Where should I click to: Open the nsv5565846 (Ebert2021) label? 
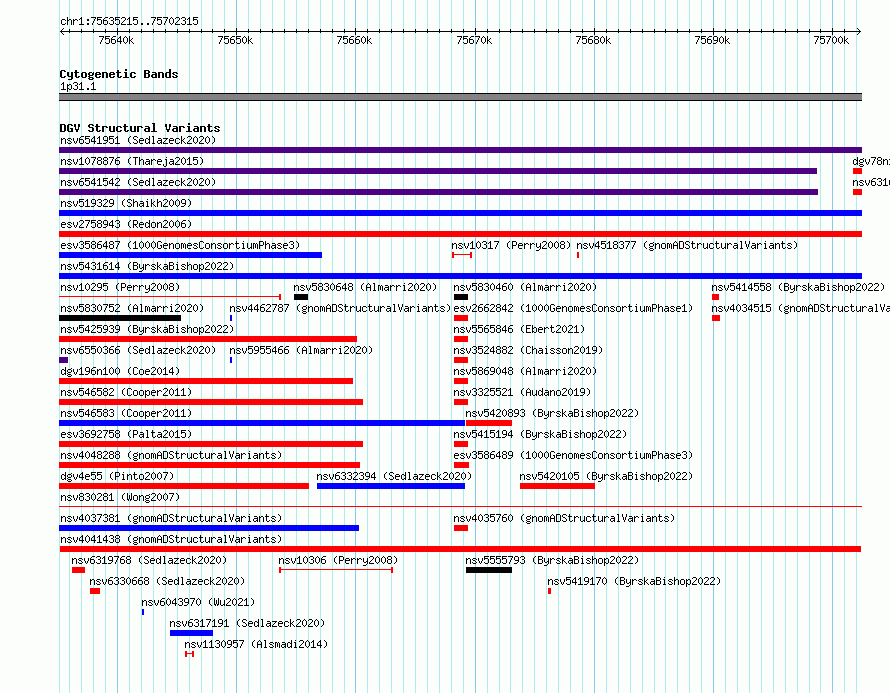click(x=519, y=329)
